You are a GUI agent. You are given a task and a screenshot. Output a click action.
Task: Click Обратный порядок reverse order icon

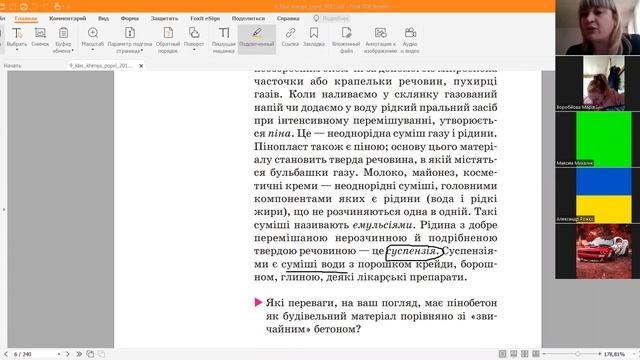point(168,33)
